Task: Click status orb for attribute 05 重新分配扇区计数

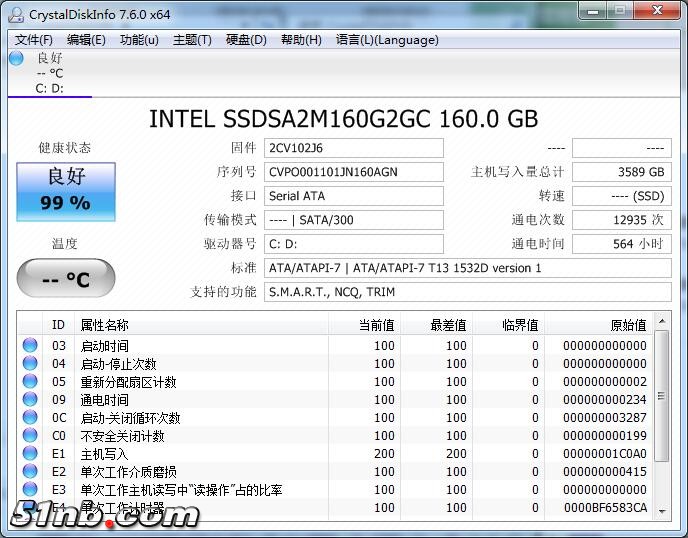Action: pyautogui.click(x=30, y=382)
